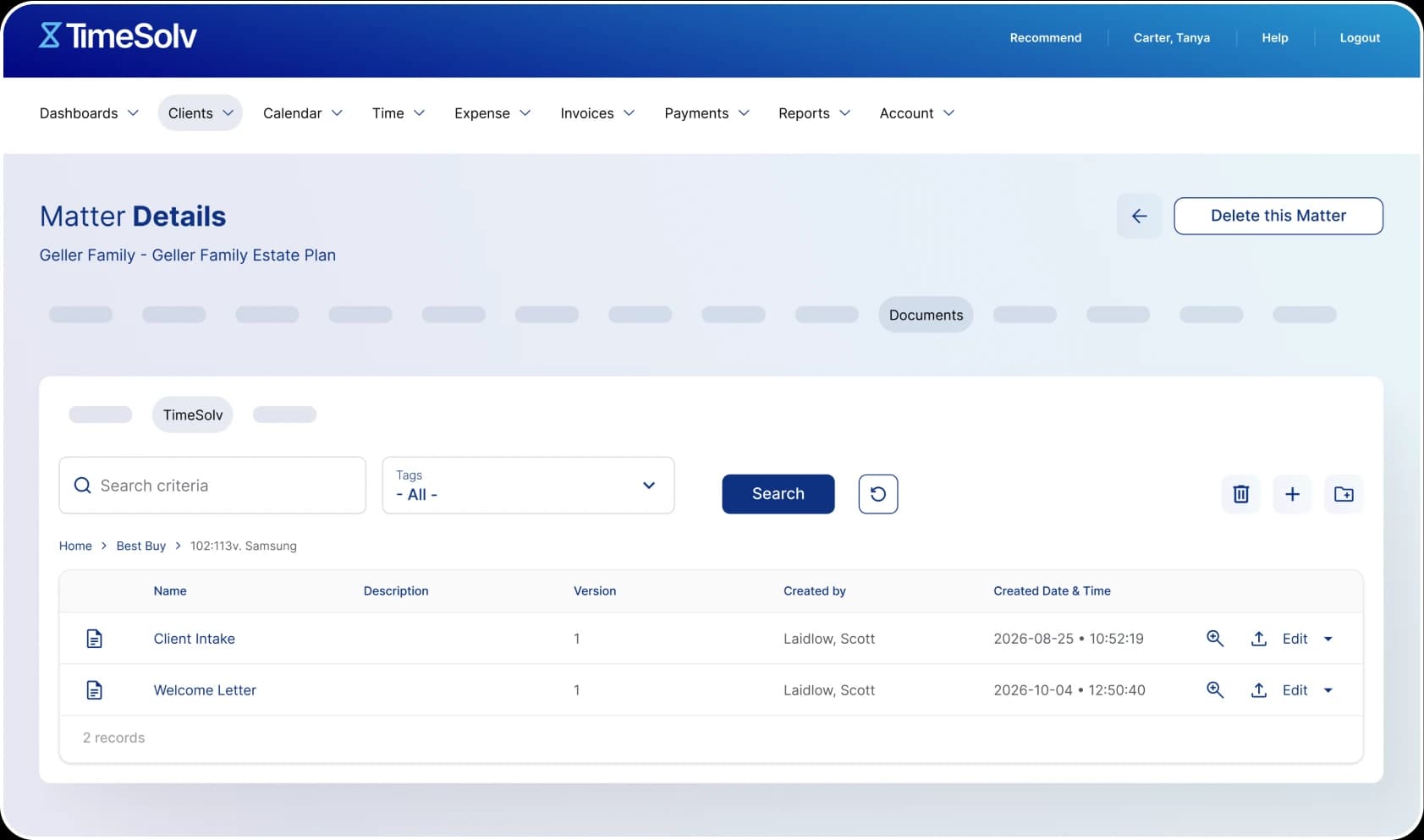The width and height of the screenshot is (1424, 840).
Task: Click upload icon for Client Intake row
Action: (1258, 639)
